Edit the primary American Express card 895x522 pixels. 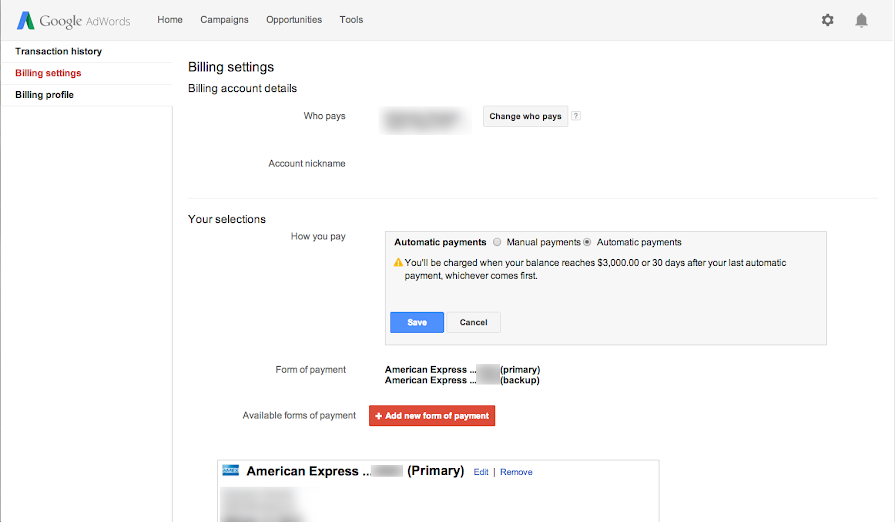pos(481,472)
